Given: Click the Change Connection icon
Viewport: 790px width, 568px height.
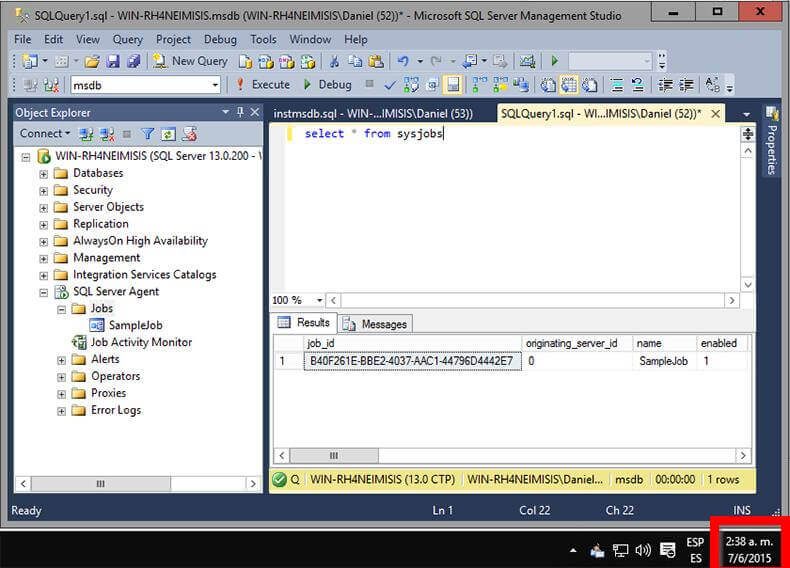Looking at the screenshot, I should pos(51,85).
